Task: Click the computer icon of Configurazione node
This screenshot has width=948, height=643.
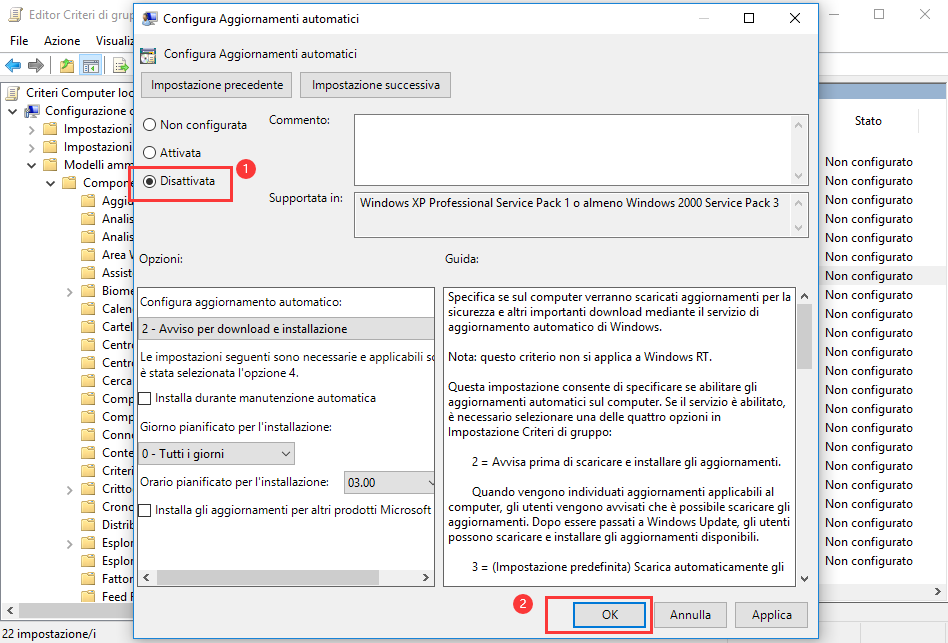Action: coord(32,111)
